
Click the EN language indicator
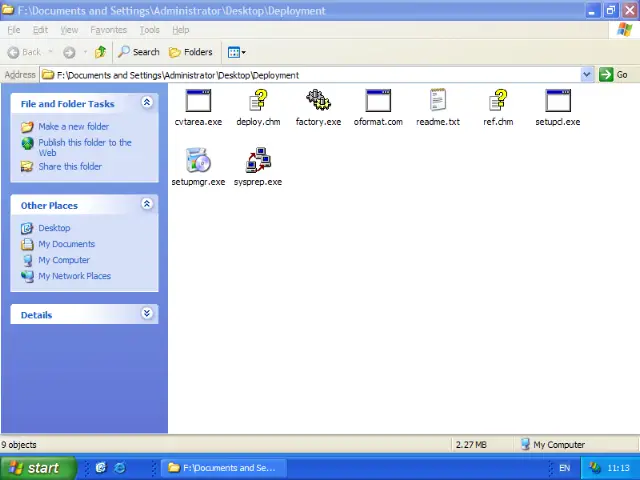point(564,468)
